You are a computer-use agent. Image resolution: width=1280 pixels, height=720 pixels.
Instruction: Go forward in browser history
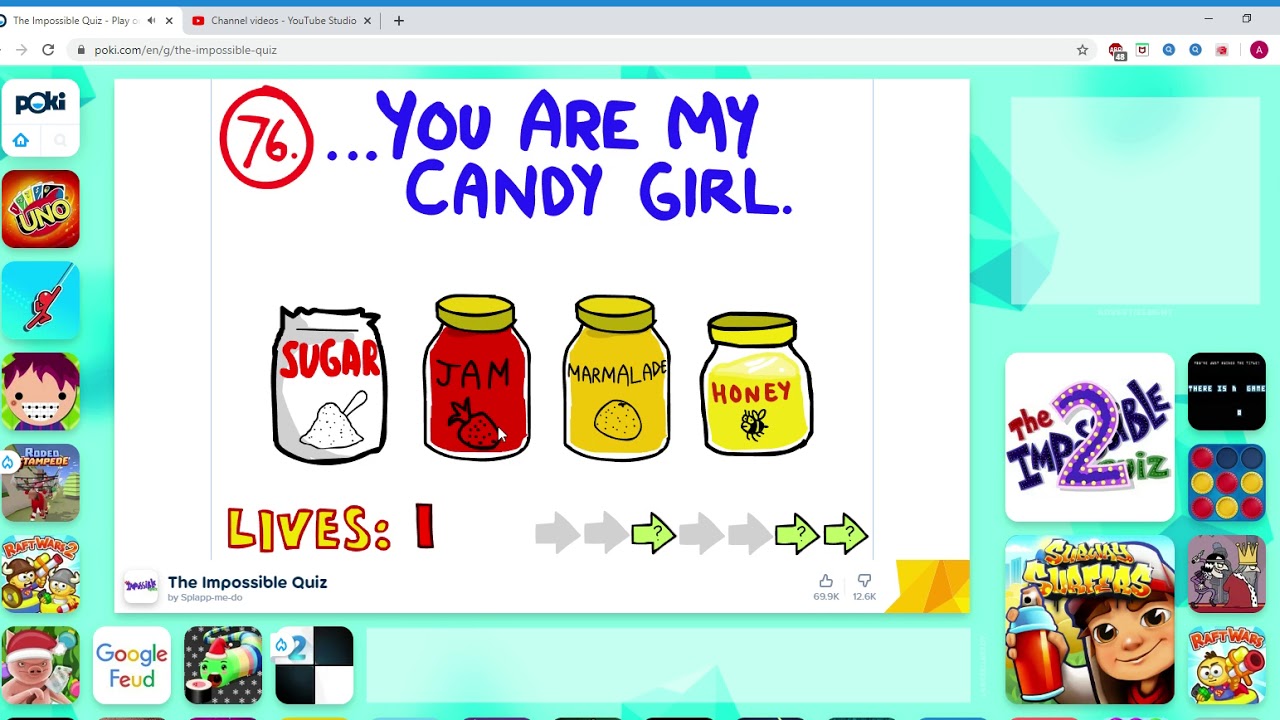point(21,50)
